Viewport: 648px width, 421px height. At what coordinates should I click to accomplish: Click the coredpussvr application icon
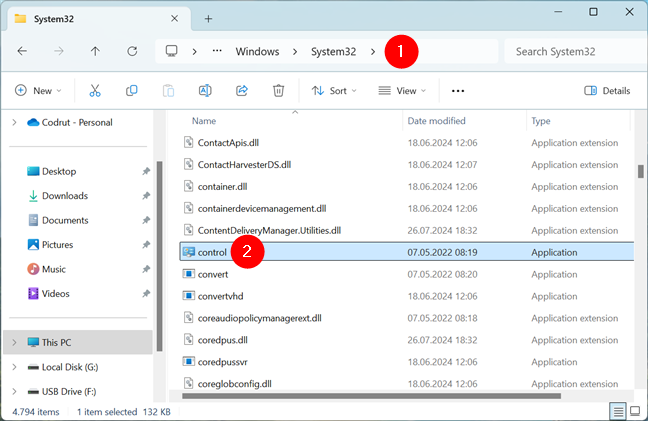[189, 362]
